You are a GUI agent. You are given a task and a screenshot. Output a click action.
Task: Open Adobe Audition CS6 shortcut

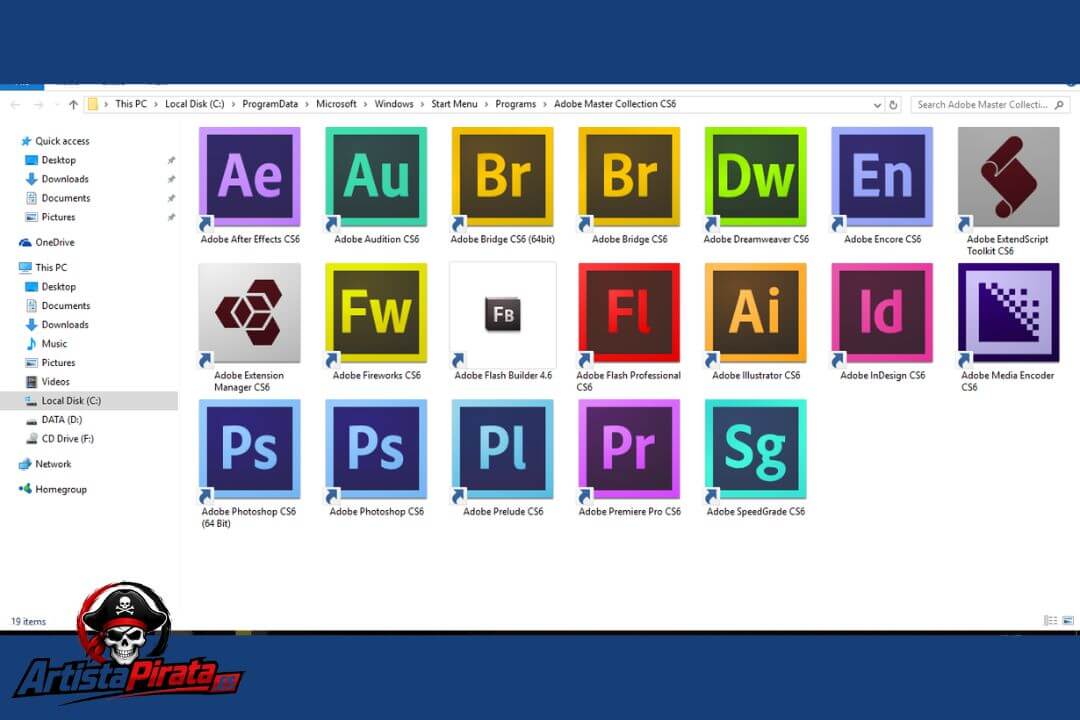pyautogui.click(x=376, y=177)
